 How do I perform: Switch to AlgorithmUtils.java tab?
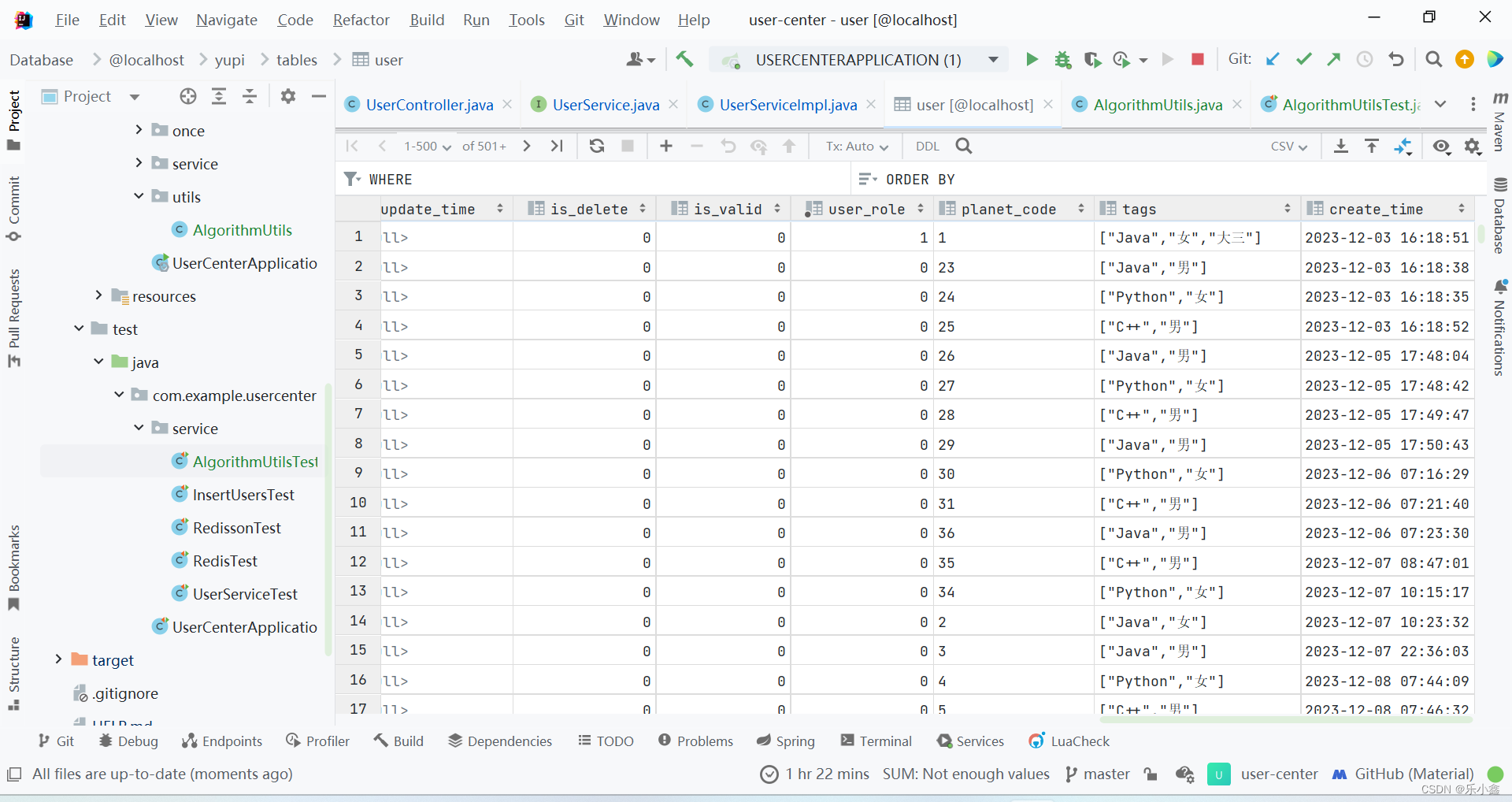tap(1158, 105)
